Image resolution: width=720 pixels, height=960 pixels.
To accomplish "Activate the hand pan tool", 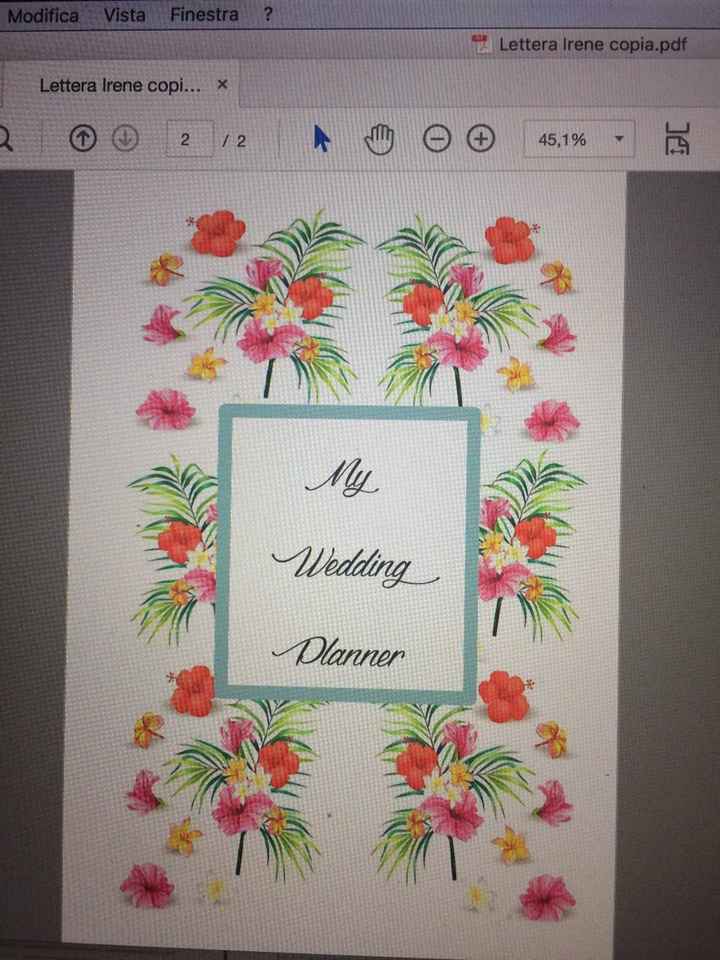I will [380, 141].
